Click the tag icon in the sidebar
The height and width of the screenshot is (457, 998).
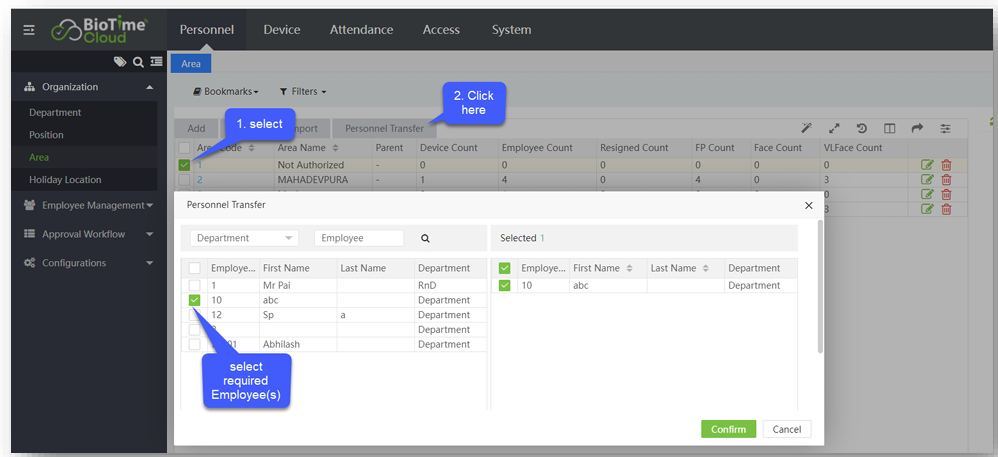pos(120,62)
